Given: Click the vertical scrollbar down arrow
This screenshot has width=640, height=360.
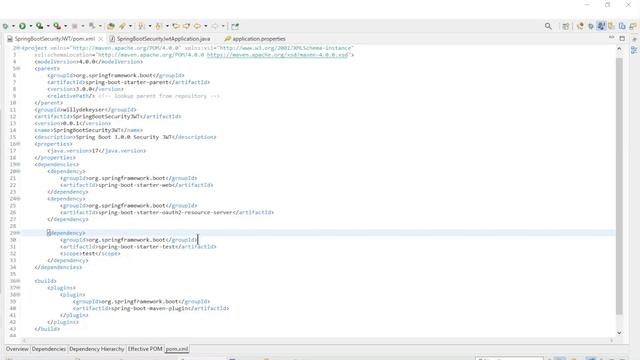Looking at the screenshot, I should (619, 333).
